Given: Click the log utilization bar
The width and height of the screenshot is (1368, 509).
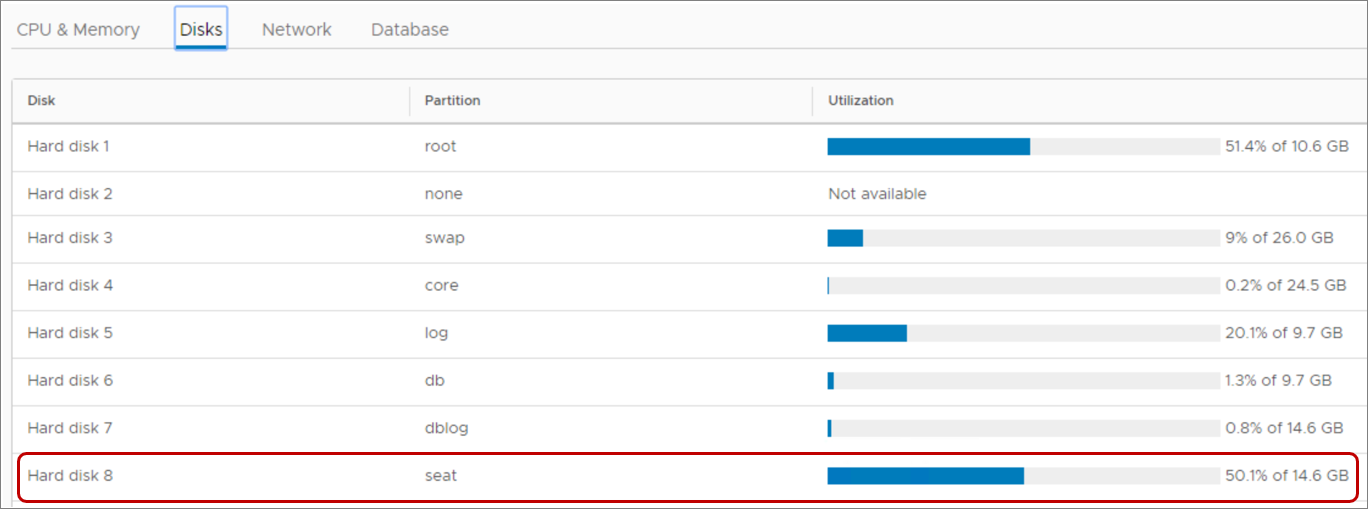Looking at the screenshot, I should pos(1023,333).
